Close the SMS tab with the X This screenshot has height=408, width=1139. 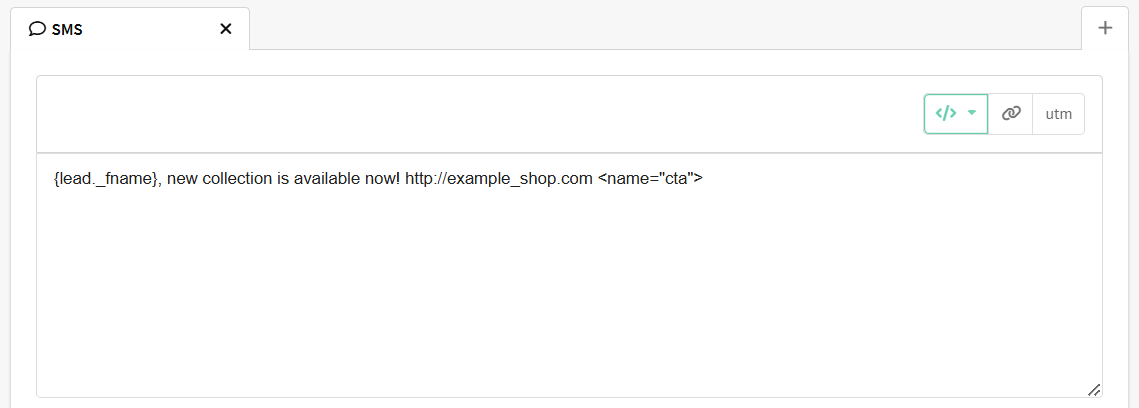point(225,29)
